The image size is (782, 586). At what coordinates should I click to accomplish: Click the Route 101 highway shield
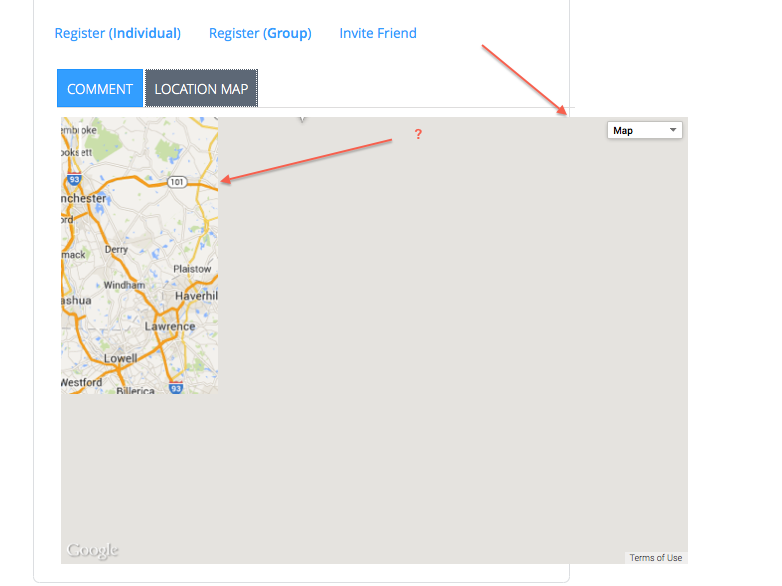177,182
